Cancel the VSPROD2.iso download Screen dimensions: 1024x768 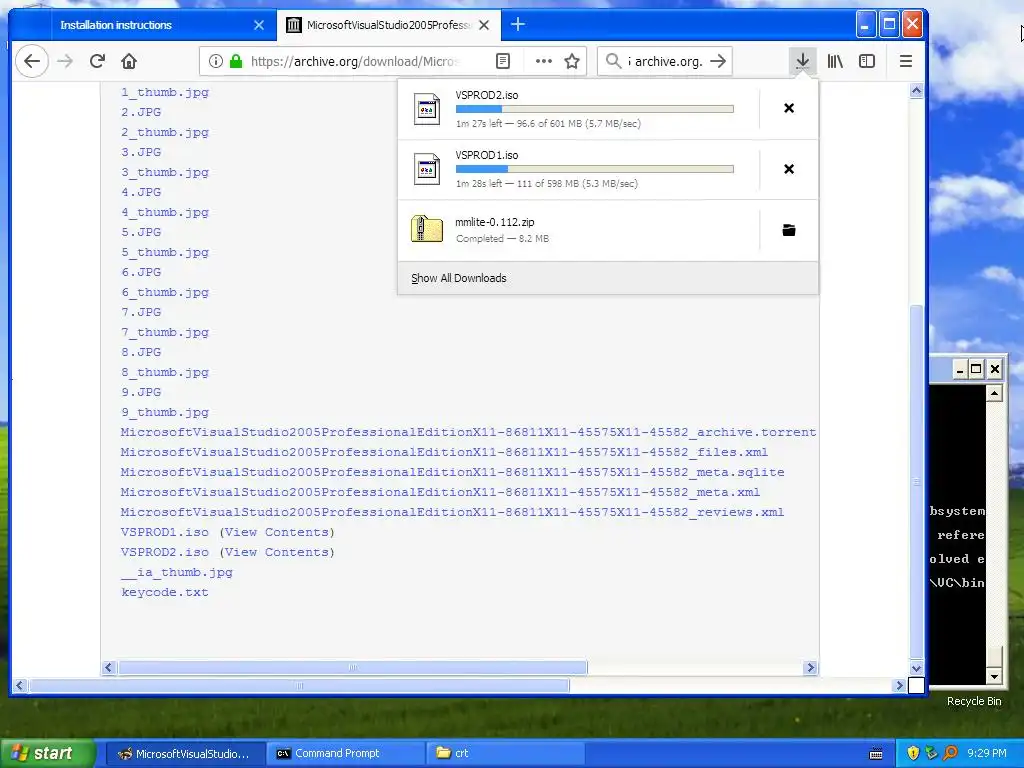(789, 108)
